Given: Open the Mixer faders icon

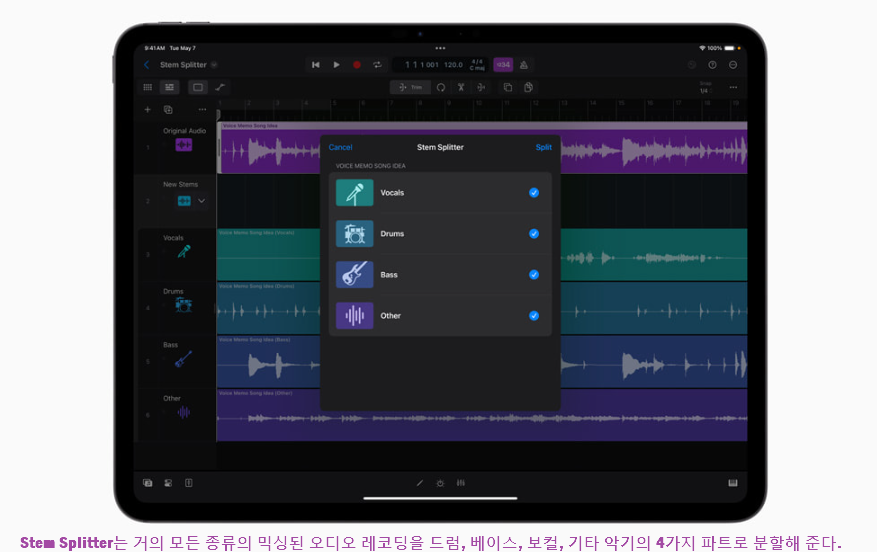Looking at the screenshot, I should pos(461,483).
